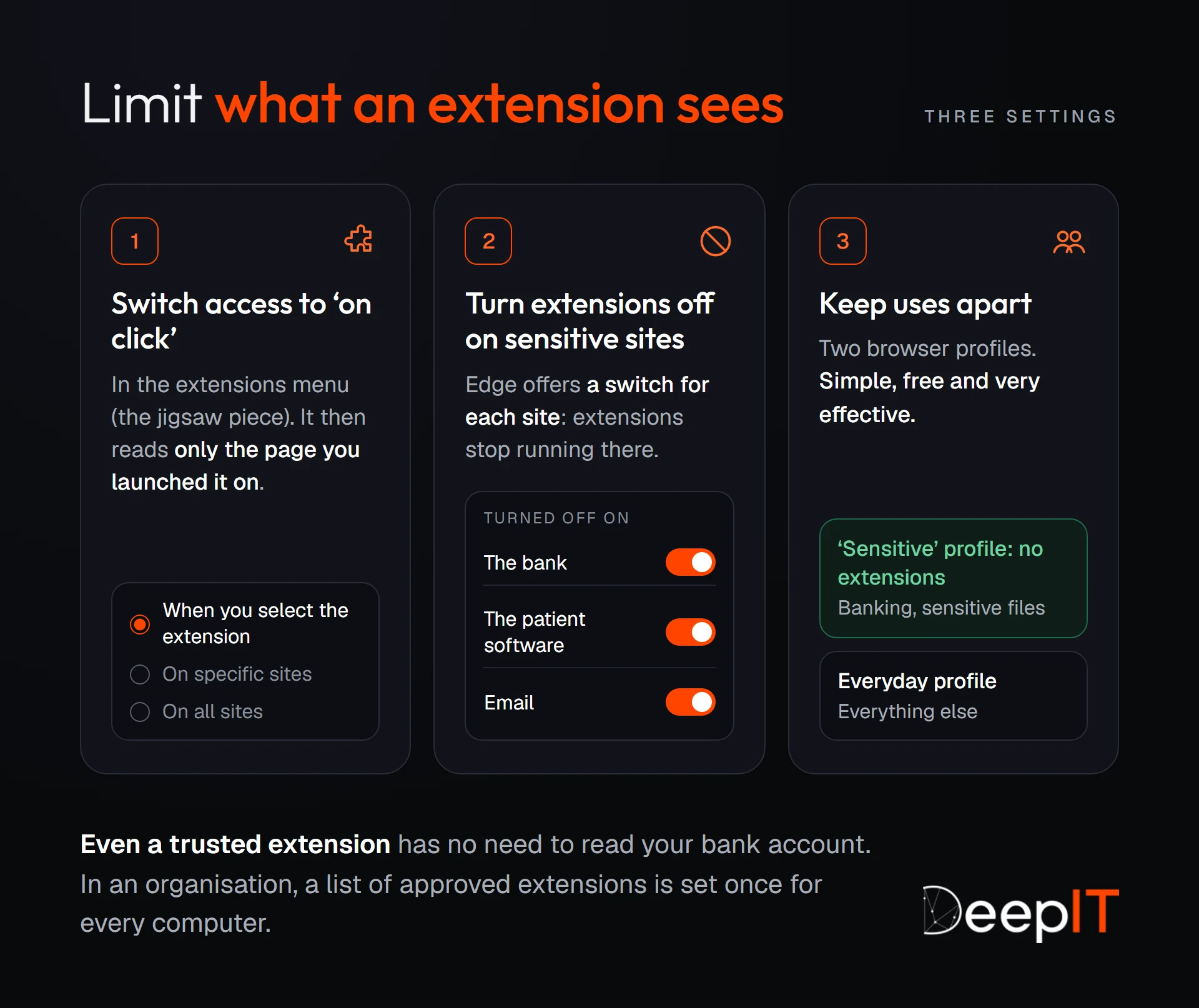
Task: Click the 'THREE SETTINGS' label
Action: 1020,117
